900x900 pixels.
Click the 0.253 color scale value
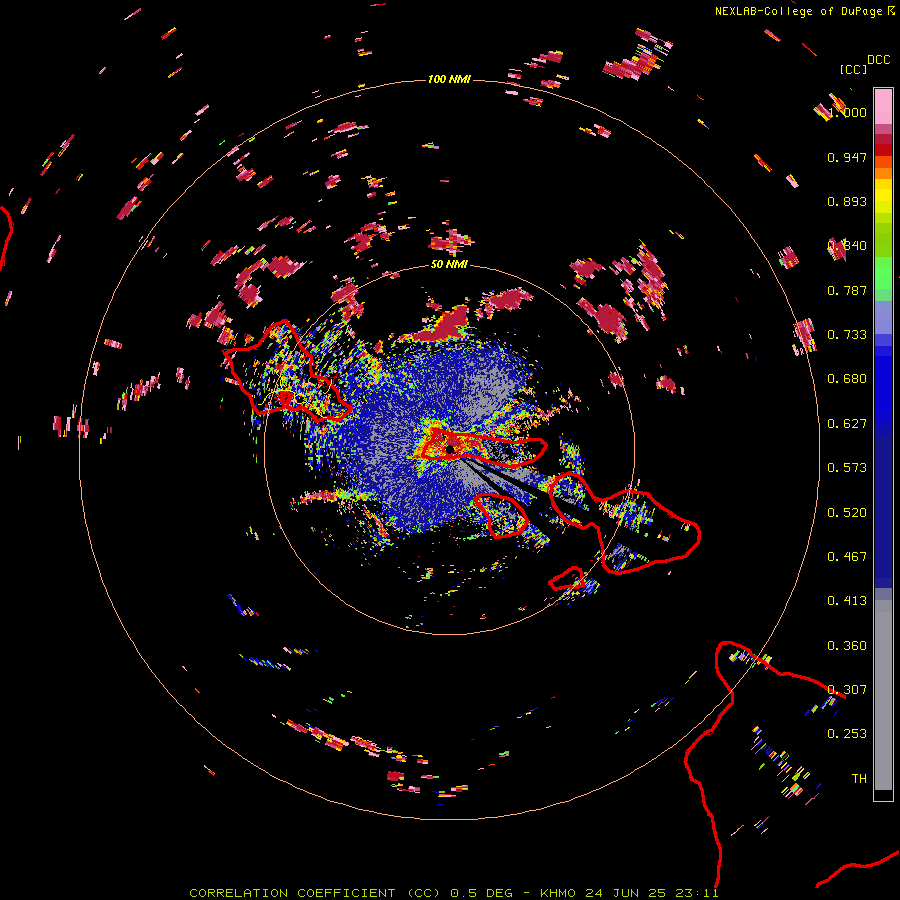(x=847, y=734)
